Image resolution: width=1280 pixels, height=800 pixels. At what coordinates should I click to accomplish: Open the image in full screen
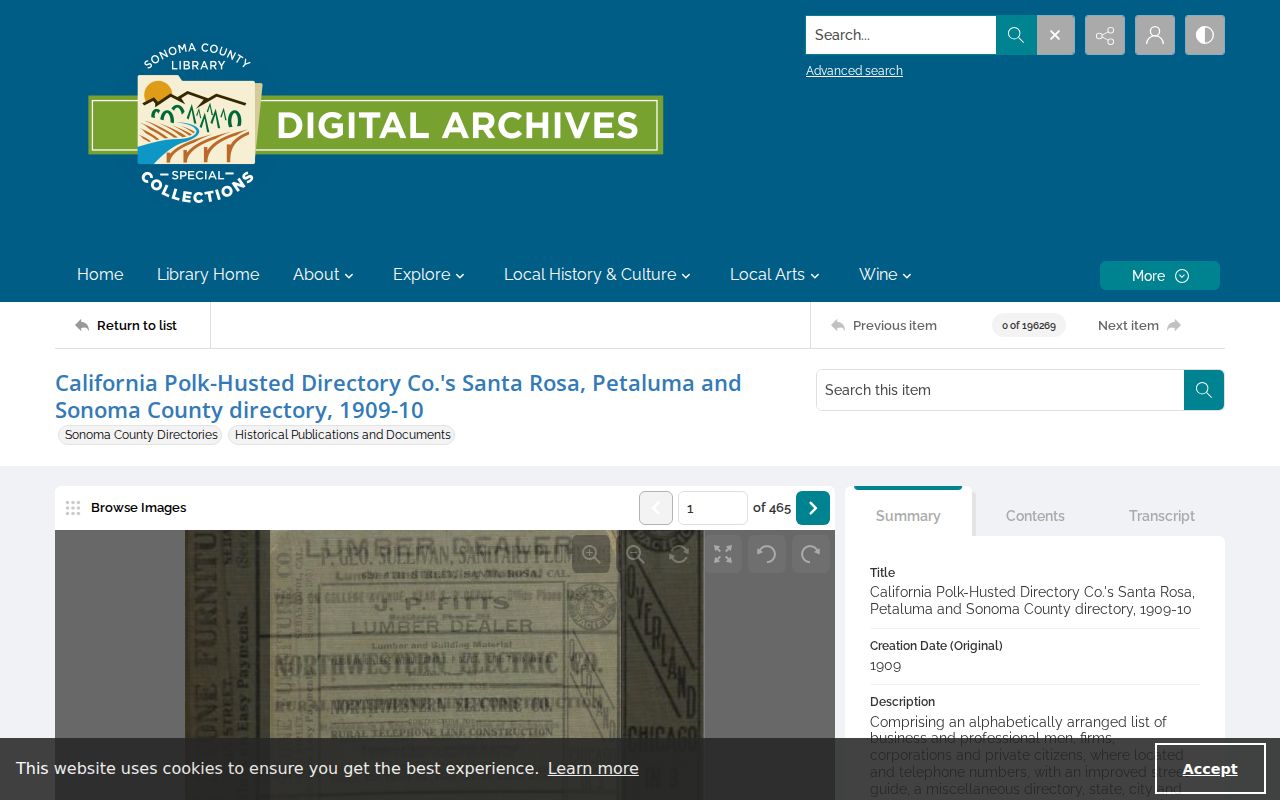click(723, 554)
